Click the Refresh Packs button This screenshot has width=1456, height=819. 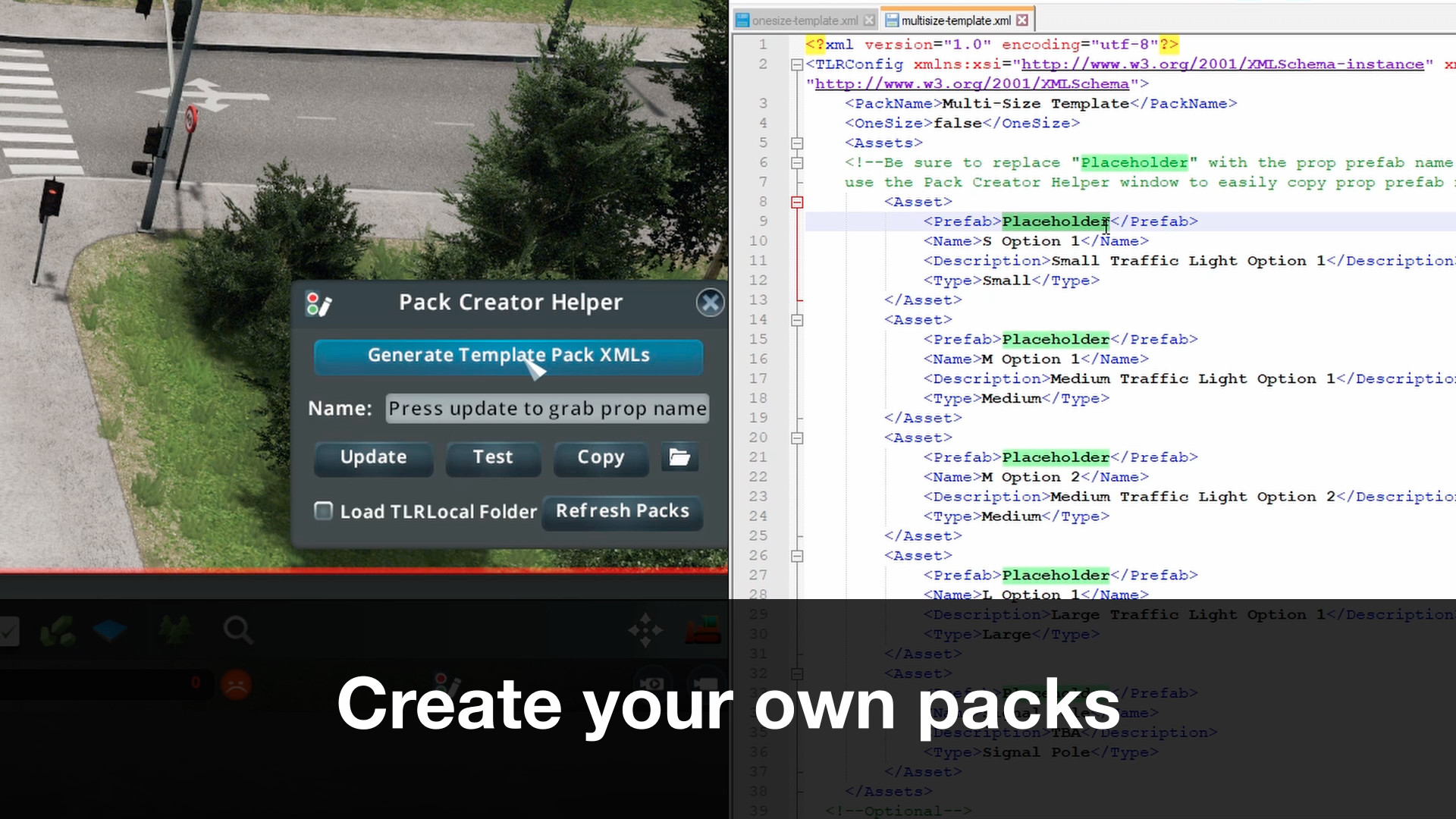(623, 511)
